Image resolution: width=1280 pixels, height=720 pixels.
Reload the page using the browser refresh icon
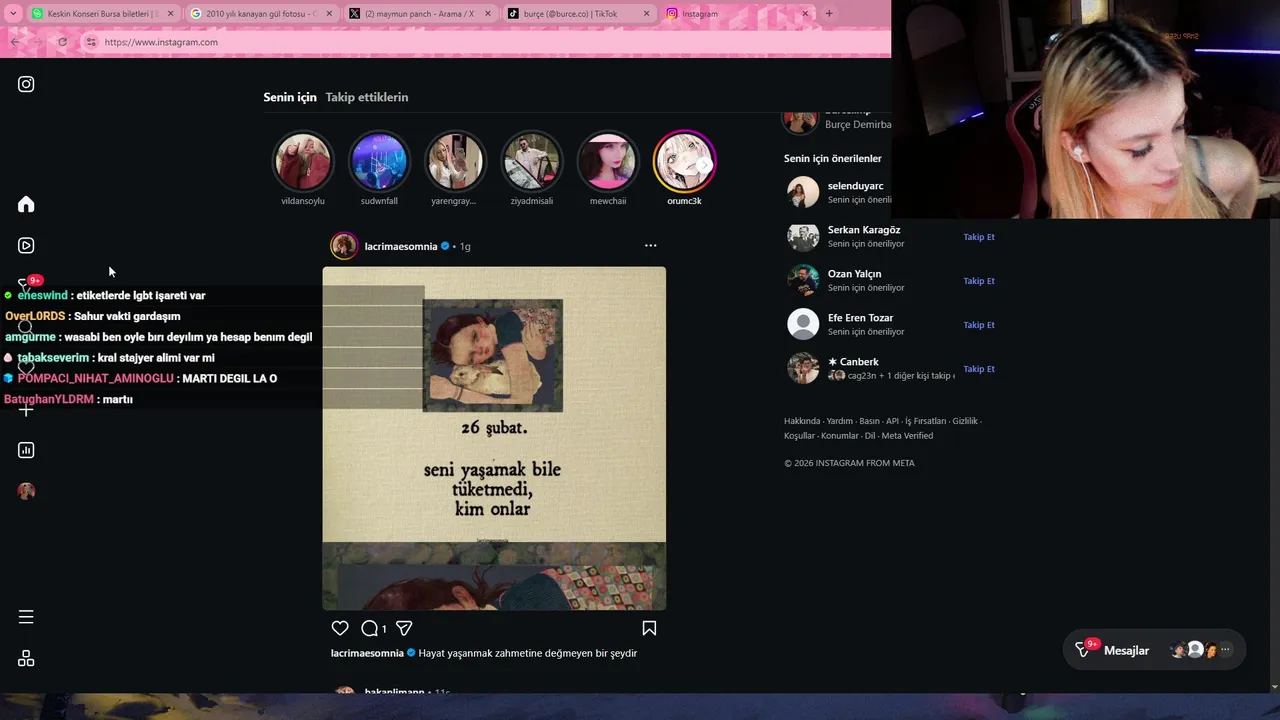(x=62, y=42)
